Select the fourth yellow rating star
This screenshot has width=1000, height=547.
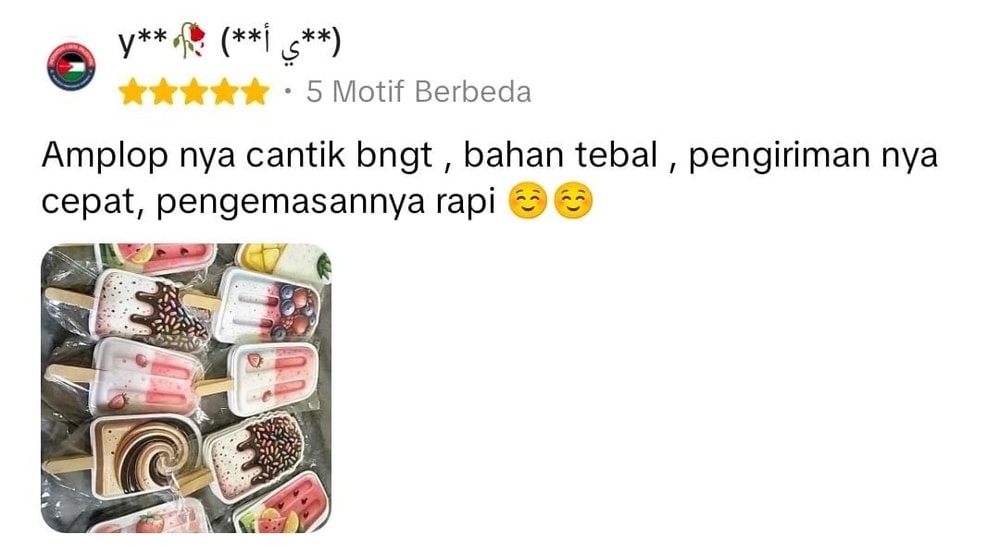tap(224, 92)
